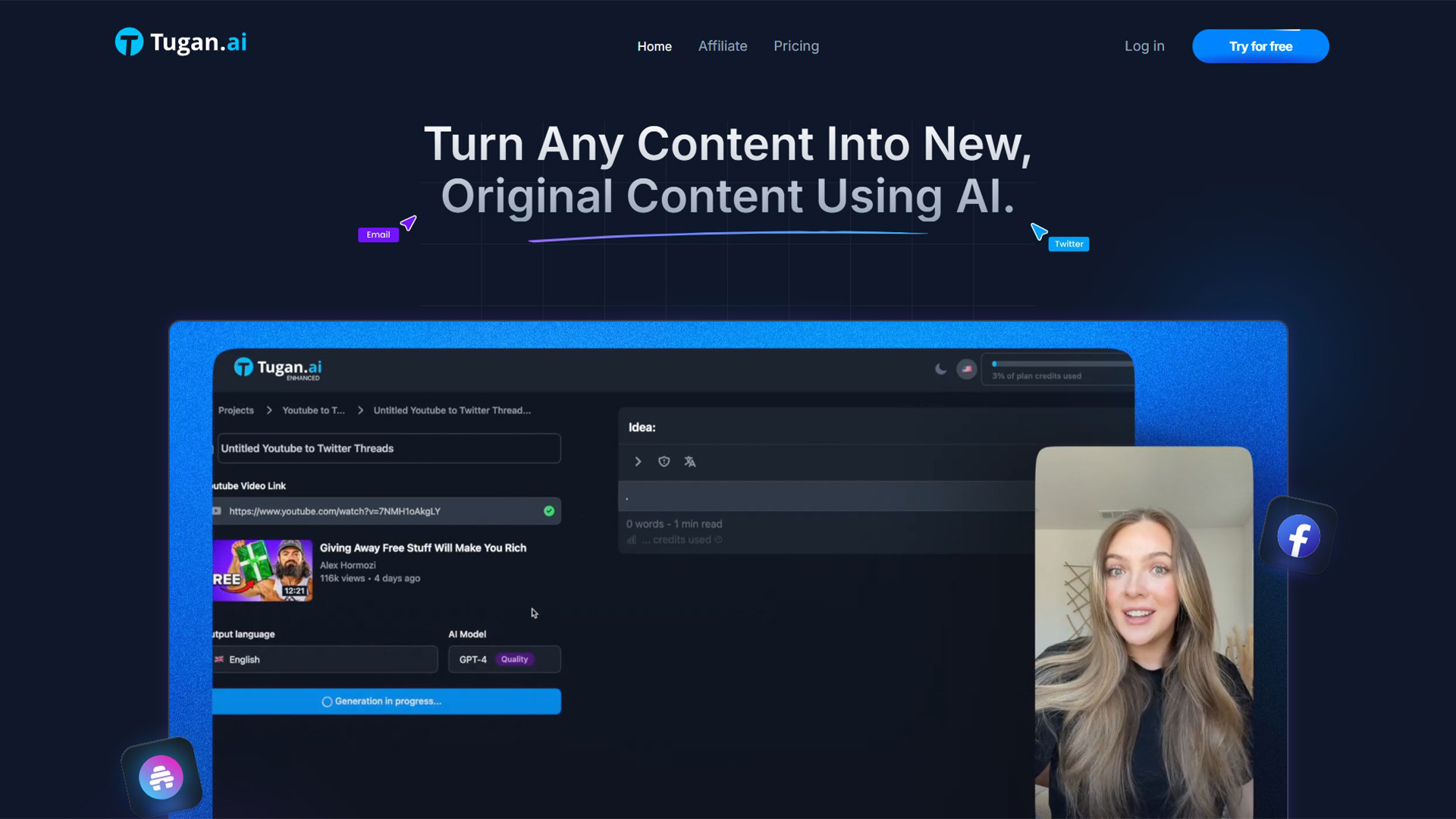Image resolution: width=1456 pixels, height=819 pixels.
Task: Click the '0 words - 1 min read' text
Action: click(674, 524)
